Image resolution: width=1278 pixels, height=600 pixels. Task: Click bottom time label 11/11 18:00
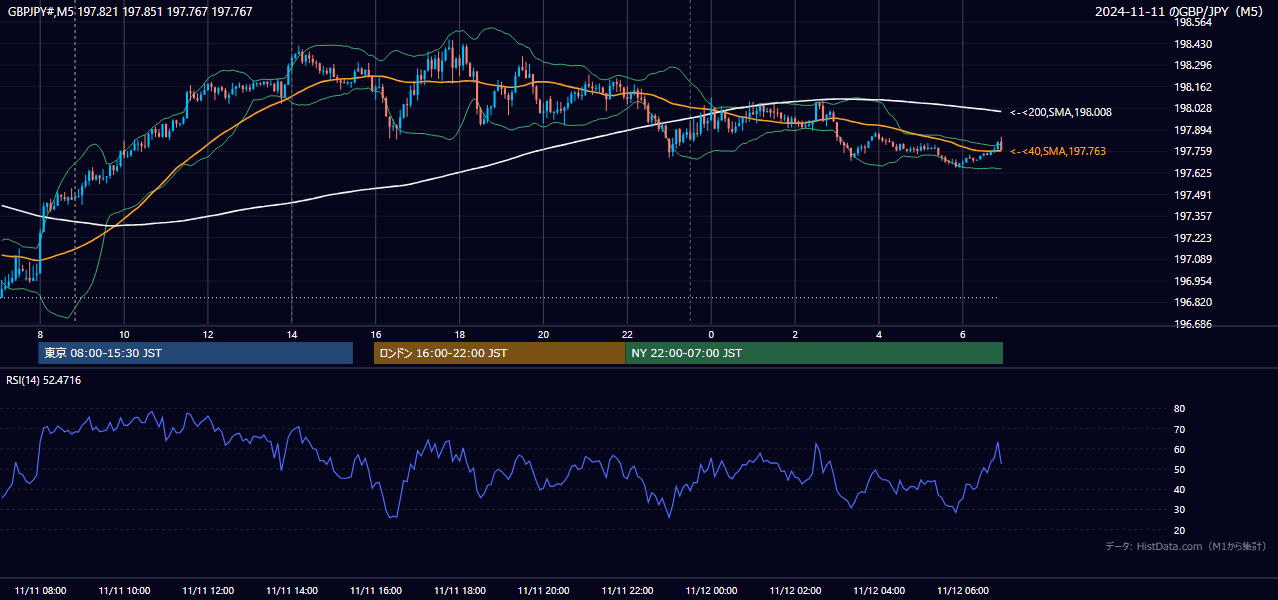click(460, 591)
